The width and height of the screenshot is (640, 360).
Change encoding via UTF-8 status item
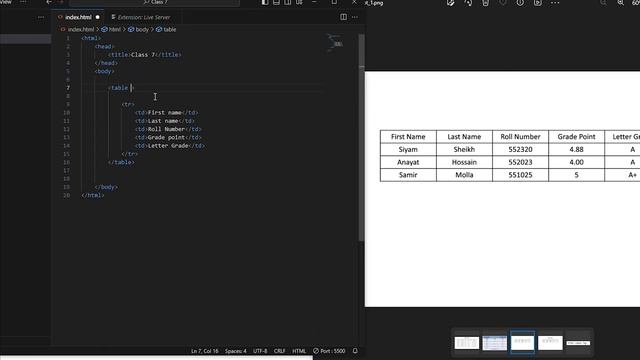point(260,351)
